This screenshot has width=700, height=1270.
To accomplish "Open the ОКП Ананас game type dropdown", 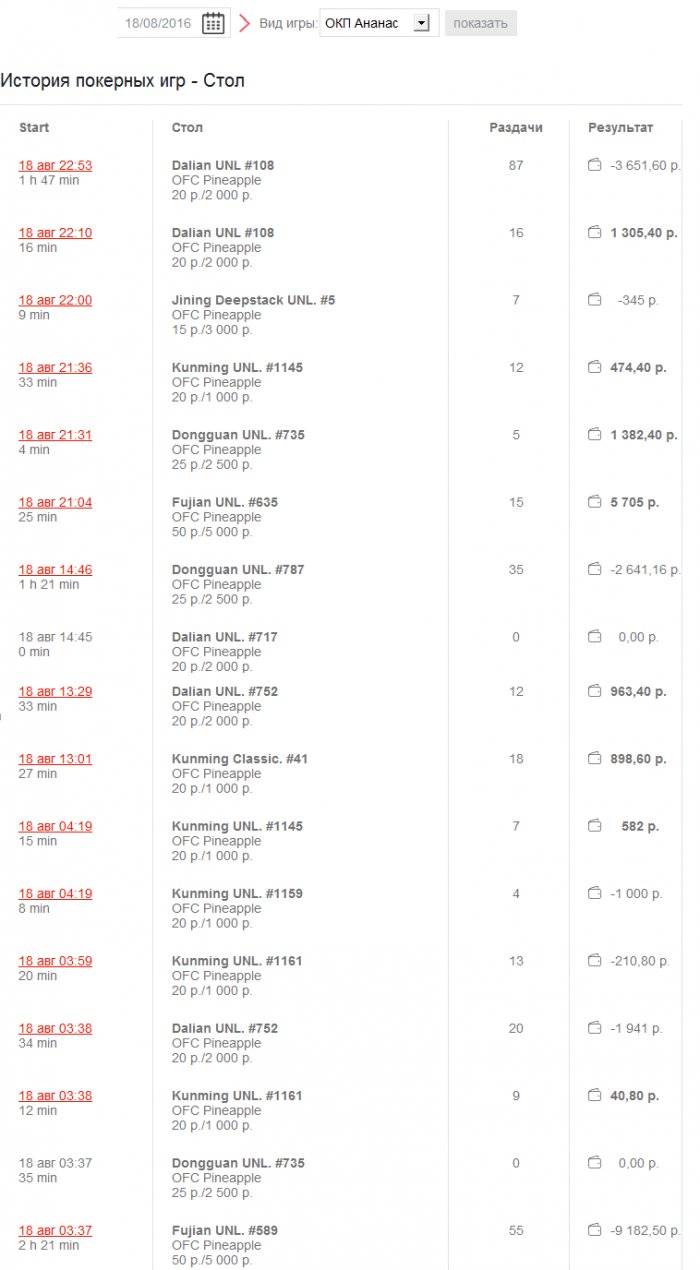I will coord(379,23).
